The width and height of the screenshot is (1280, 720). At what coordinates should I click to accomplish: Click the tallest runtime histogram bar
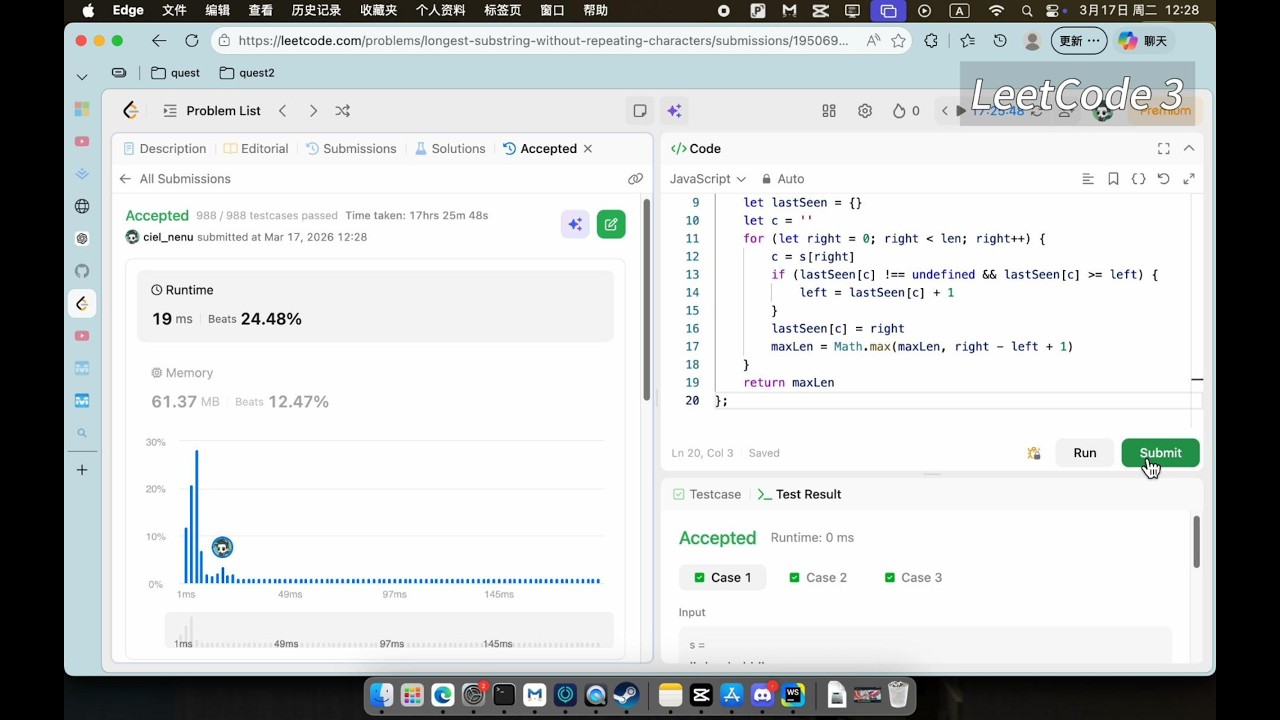(x=197, y=516)
